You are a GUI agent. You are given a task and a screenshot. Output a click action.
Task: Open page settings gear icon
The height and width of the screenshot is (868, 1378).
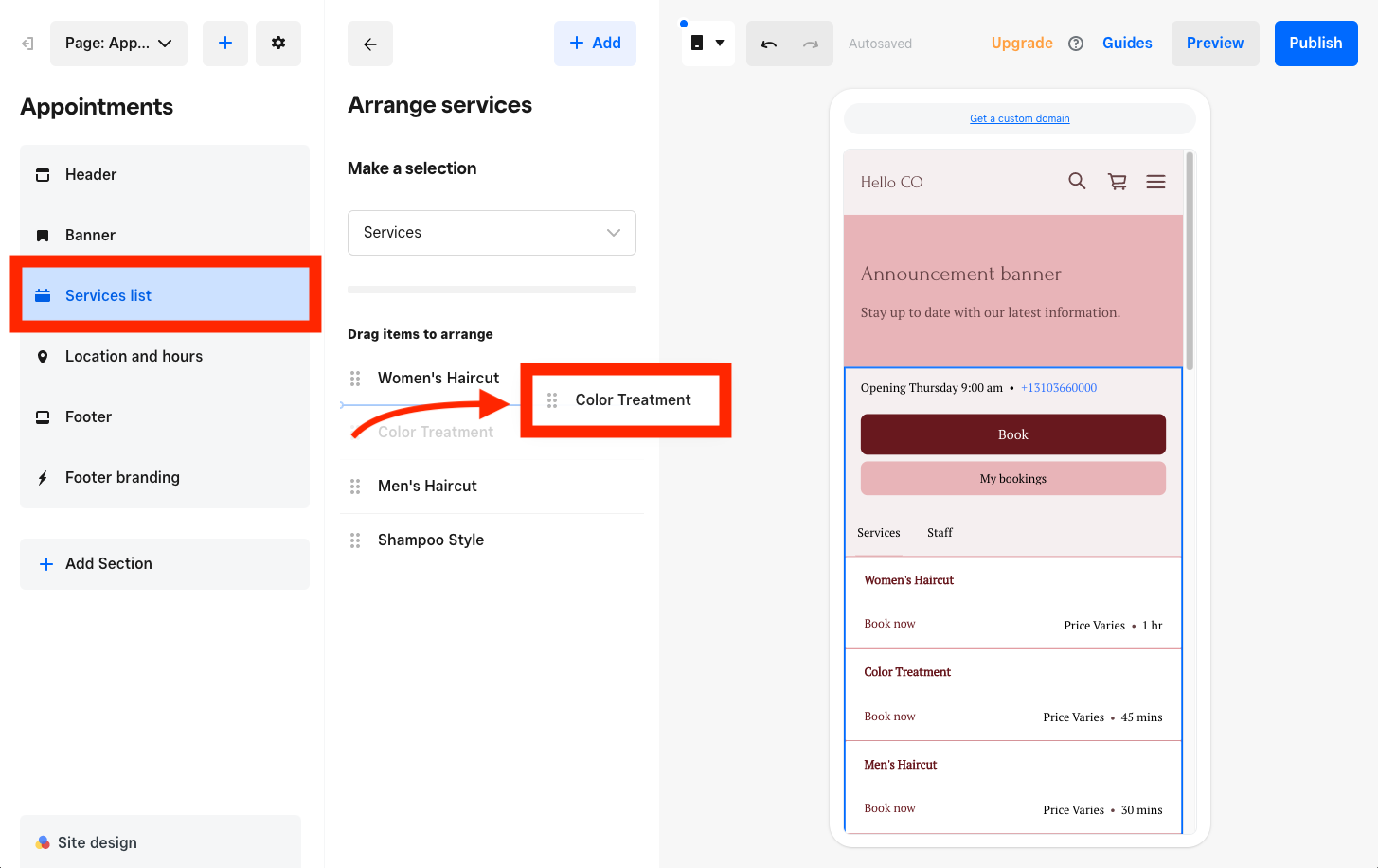click(278, 44)
